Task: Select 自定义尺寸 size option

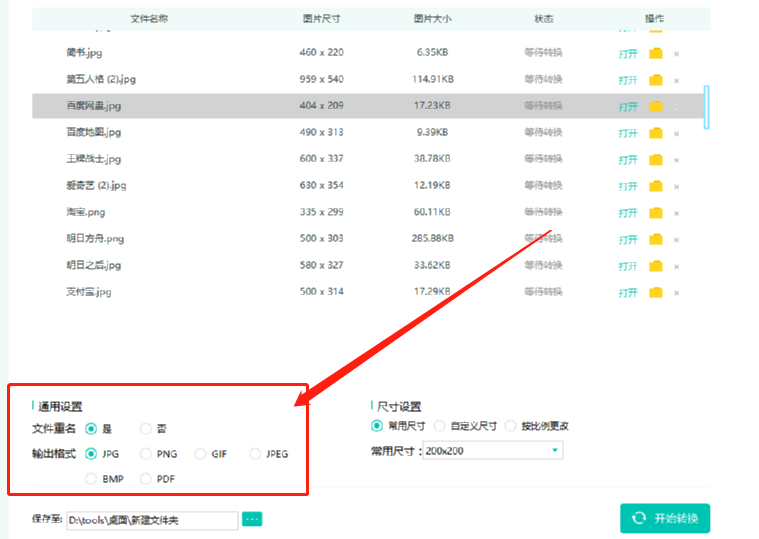Action: click(439, 426)
